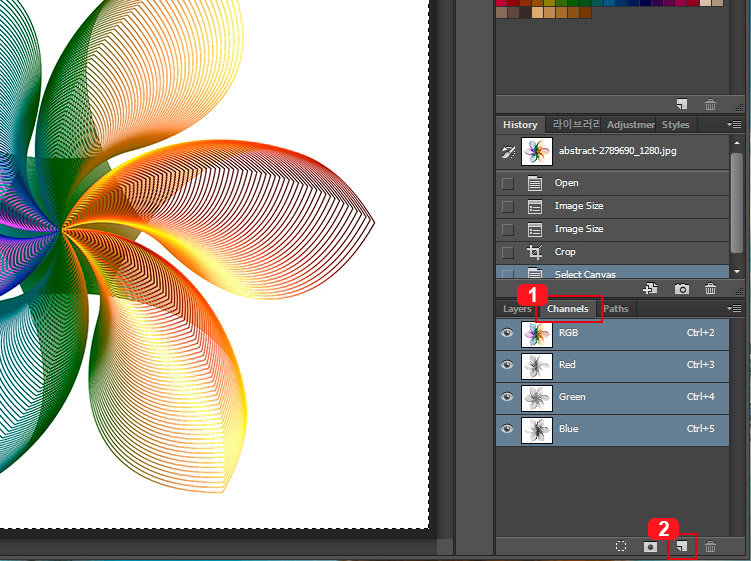Pick the light peach swatch in second row
This screenshot has height=561, width=751.
click(x=537, y=12)
